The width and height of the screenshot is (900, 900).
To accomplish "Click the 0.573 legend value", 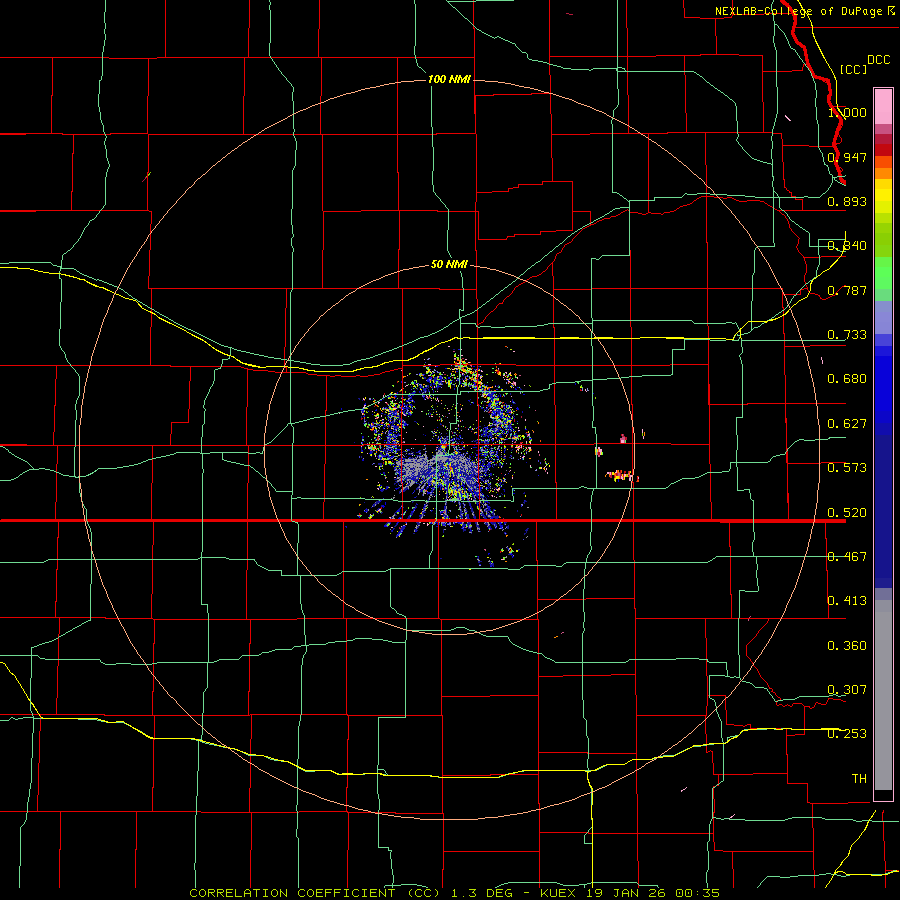I will (847, 468).
